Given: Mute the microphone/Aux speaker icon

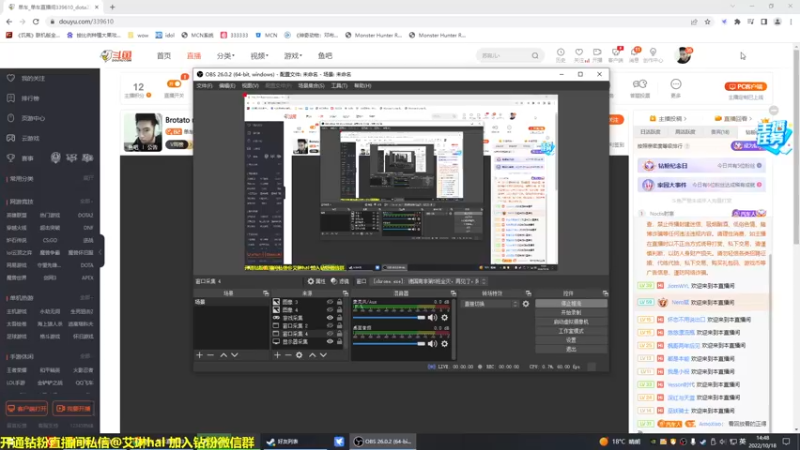Looking at the screenshot, I should pyautogui.click(x=433, y=318).
